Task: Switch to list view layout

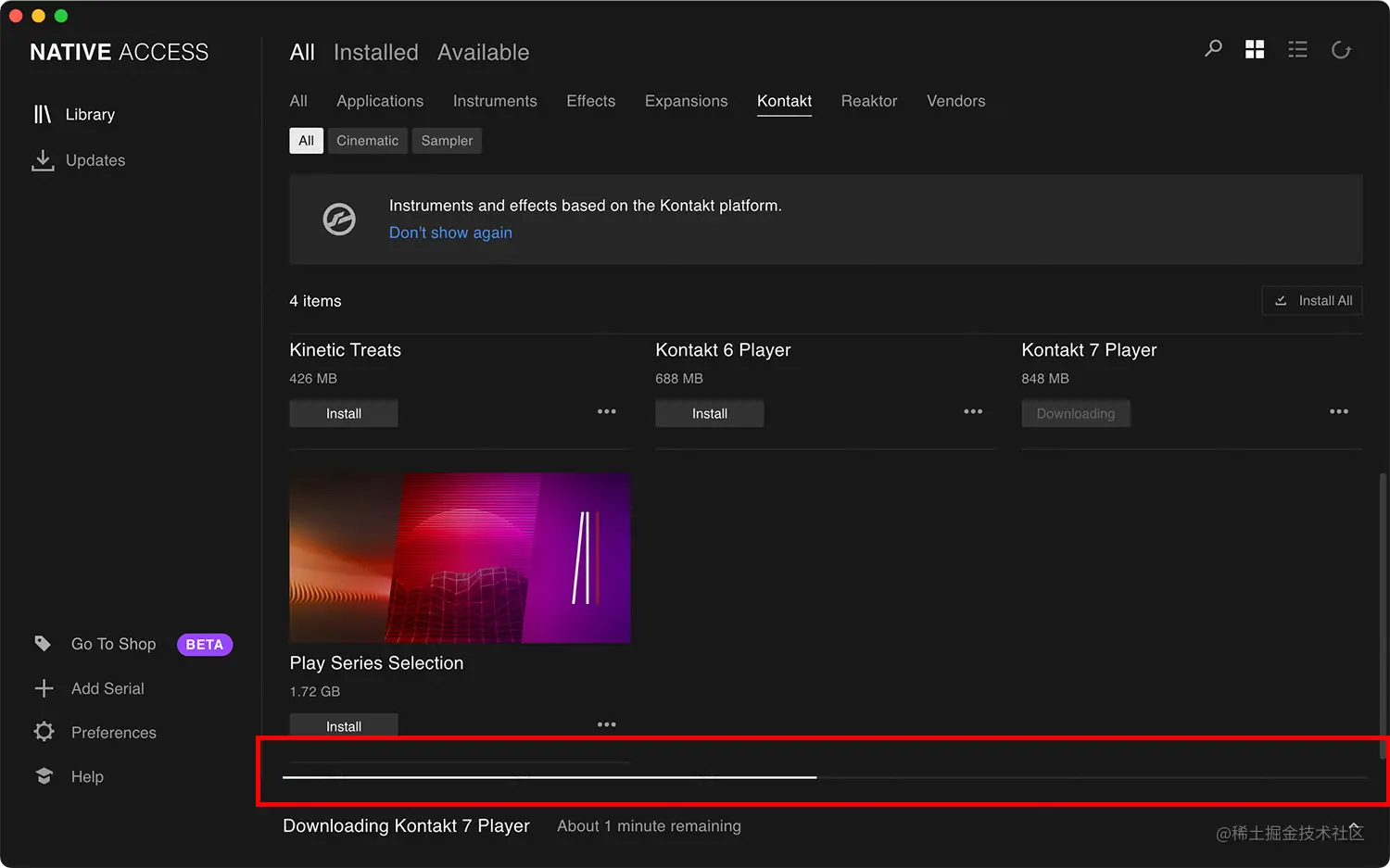Action: pos(1297,50)
